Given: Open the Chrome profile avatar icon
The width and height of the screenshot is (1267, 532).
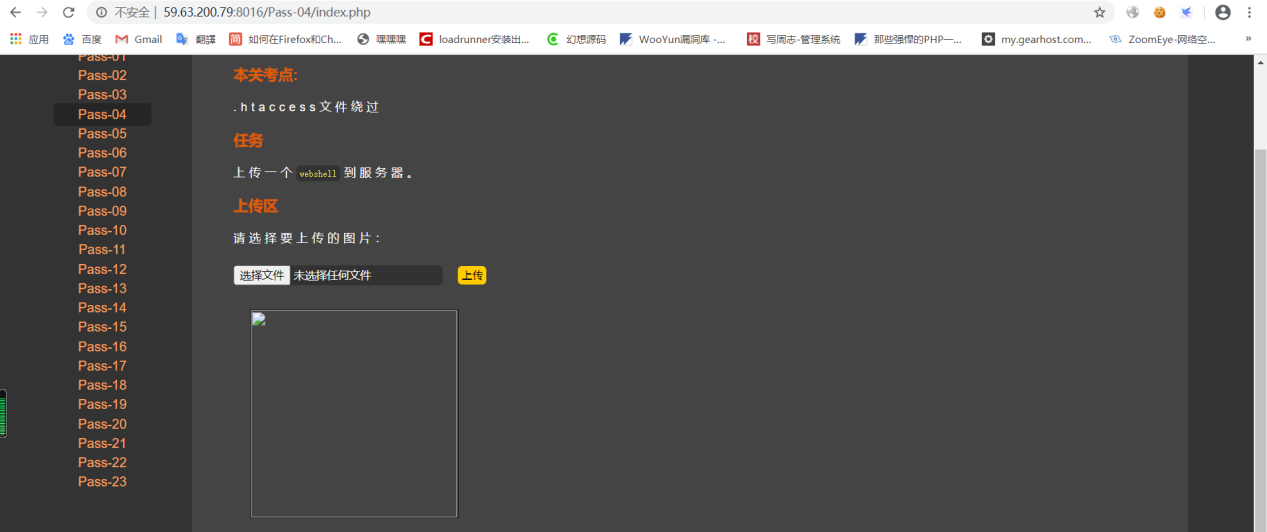Looking at the screenshot, I should (x=1223, y=13).
